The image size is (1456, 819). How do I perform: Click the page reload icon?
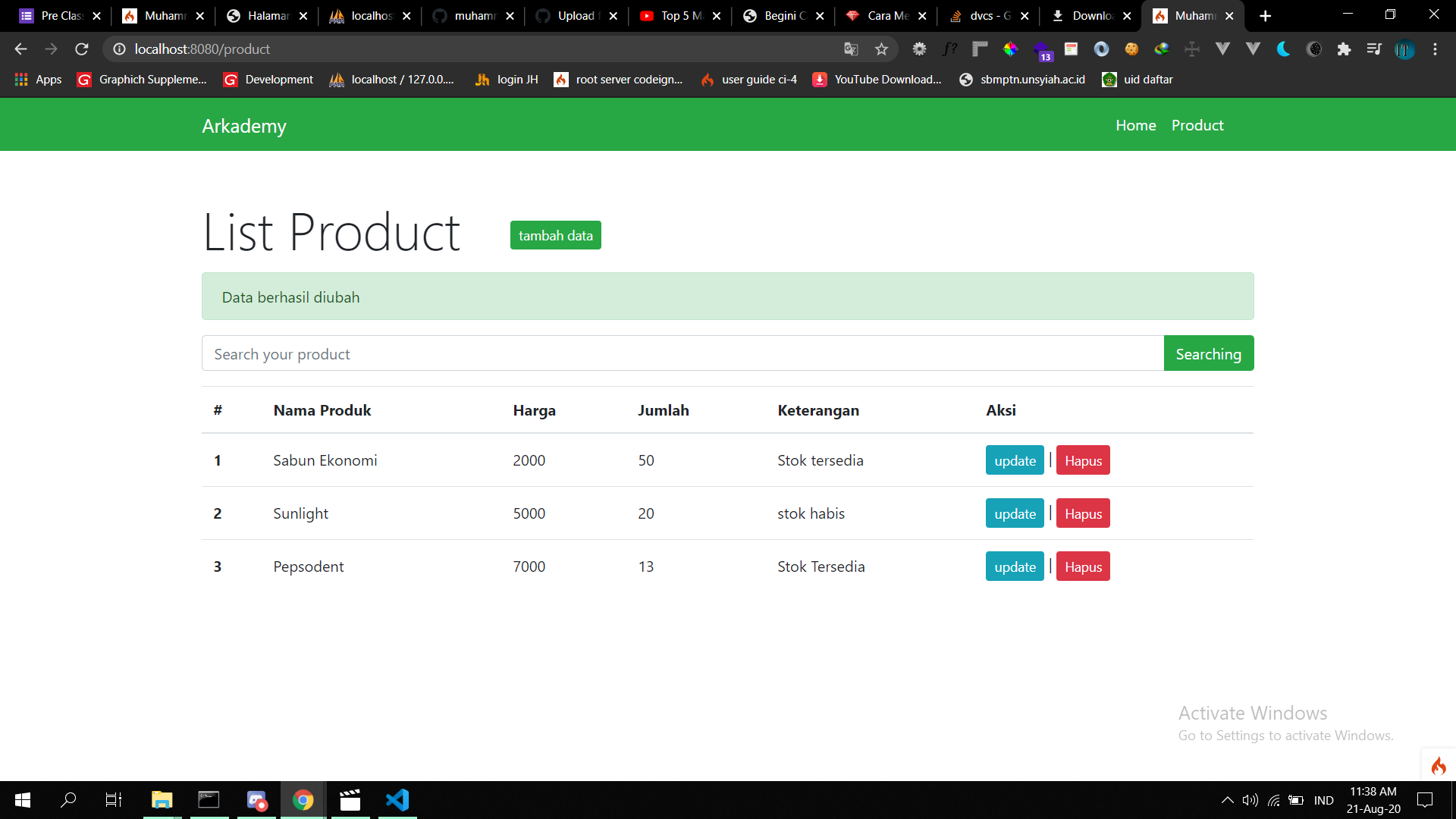81,49
